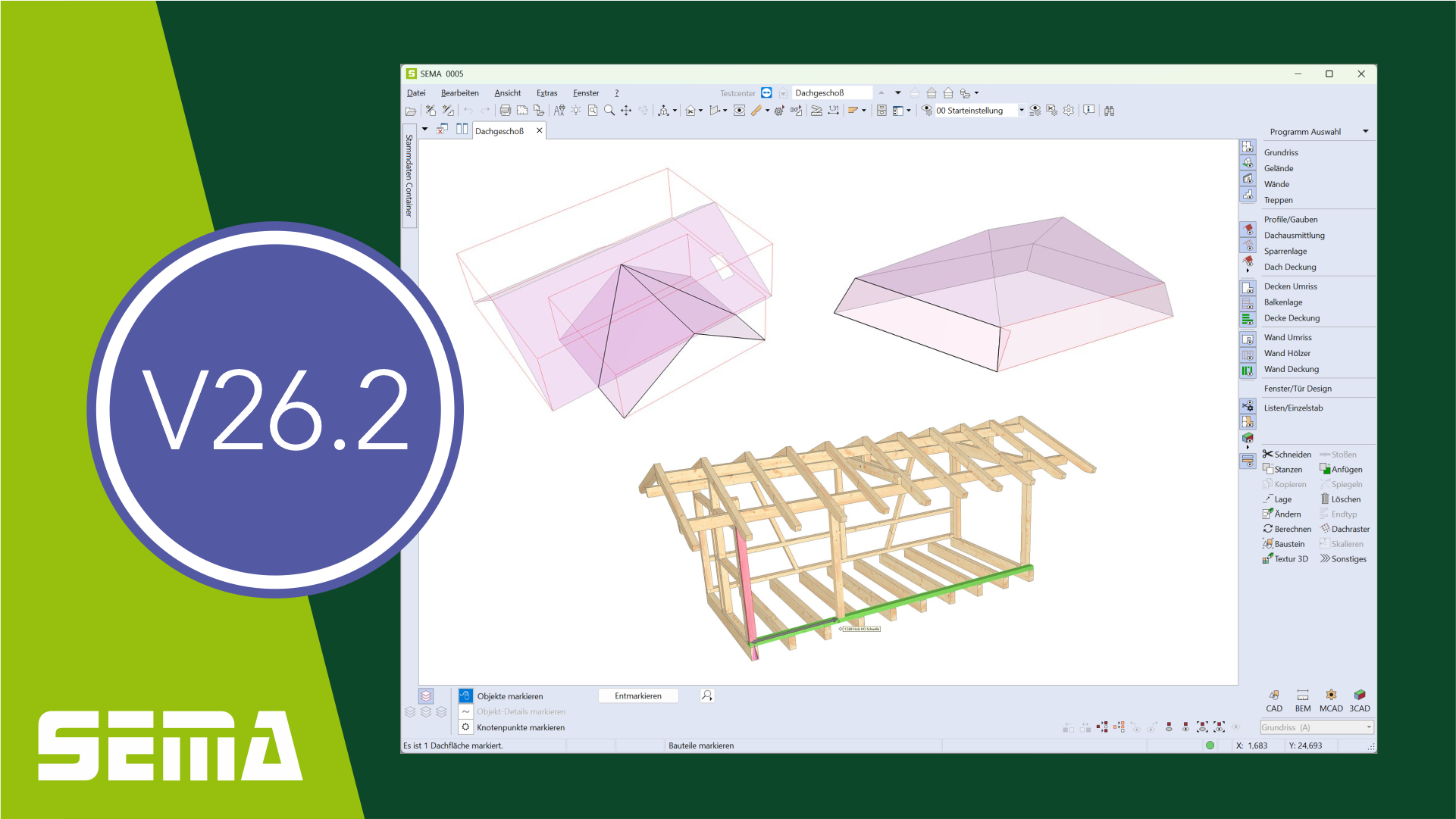Open the window layout dropdown arrow in toolbar

point(909,111)
